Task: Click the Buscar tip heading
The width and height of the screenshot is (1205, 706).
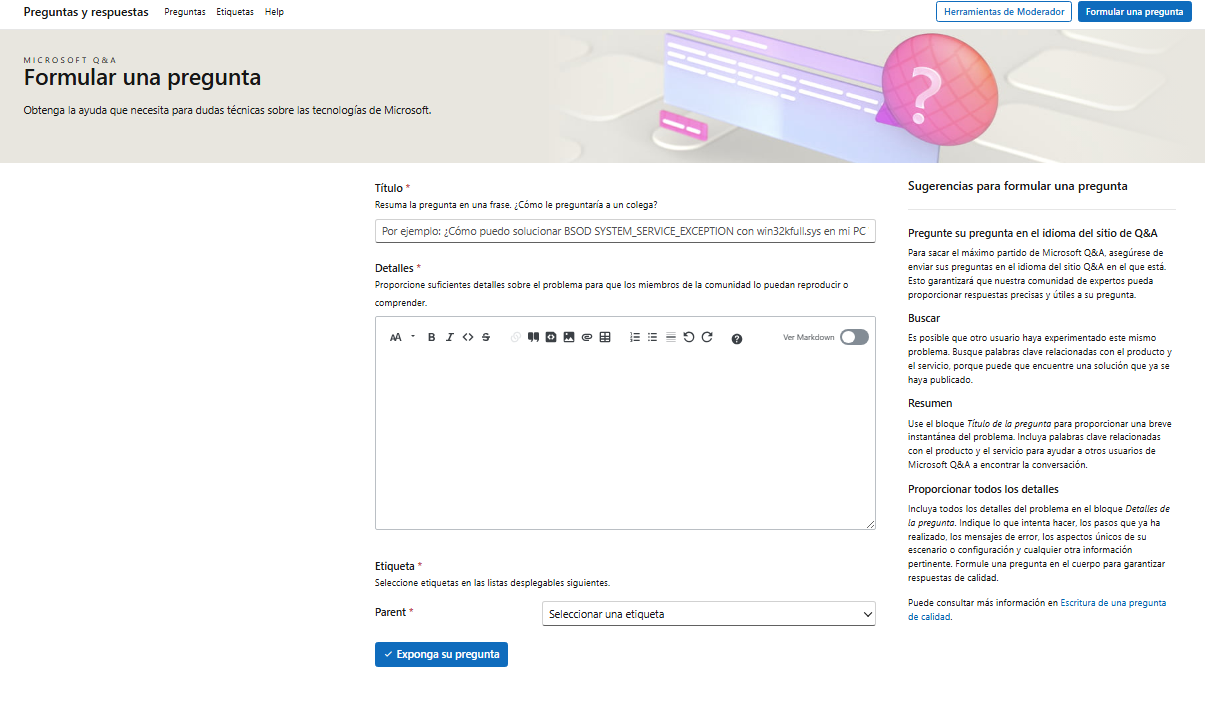Action: (x=923, y=318)
